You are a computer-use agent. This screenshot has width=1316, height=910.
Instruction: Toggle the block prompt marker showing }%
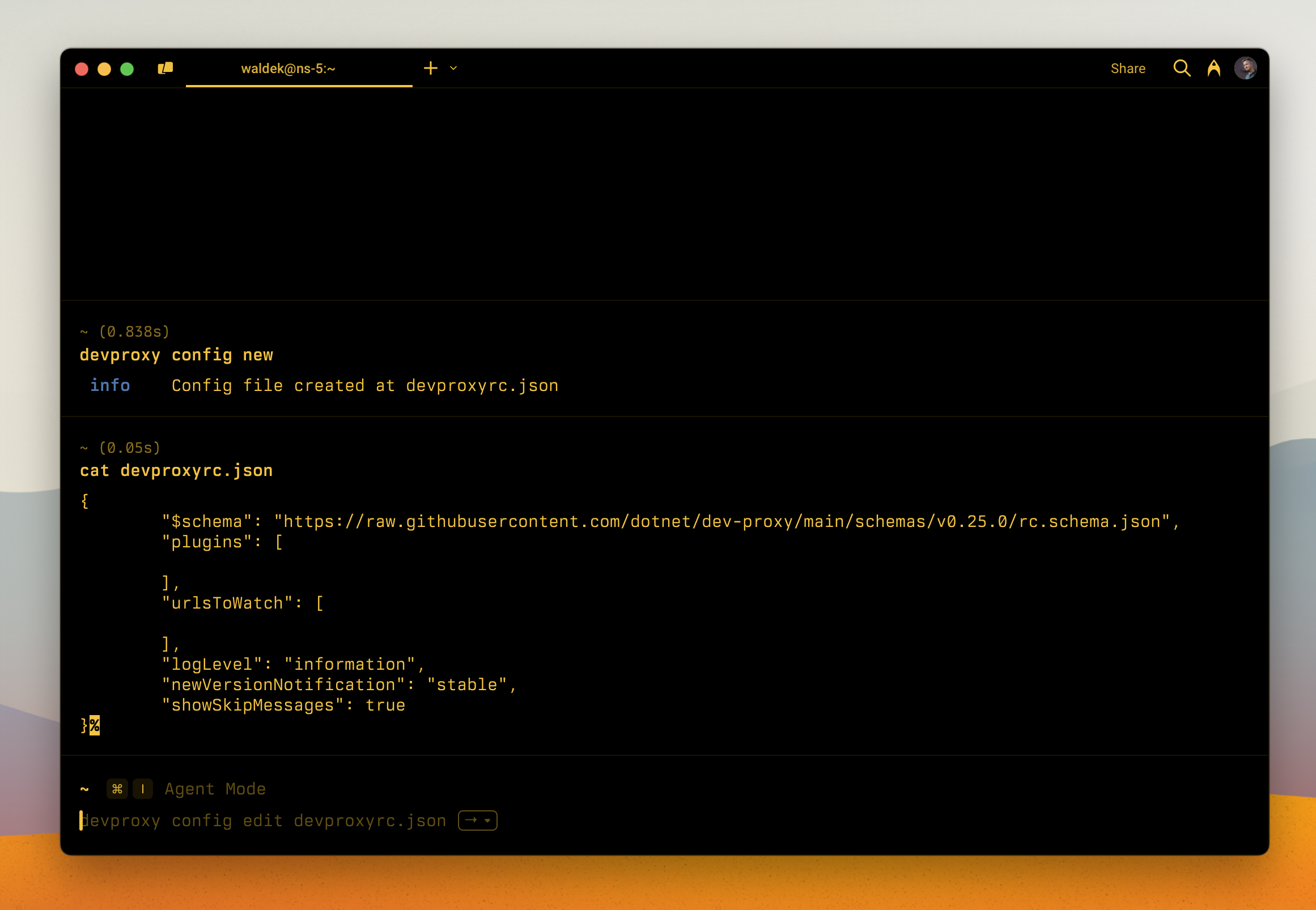[x=90, y=725]
